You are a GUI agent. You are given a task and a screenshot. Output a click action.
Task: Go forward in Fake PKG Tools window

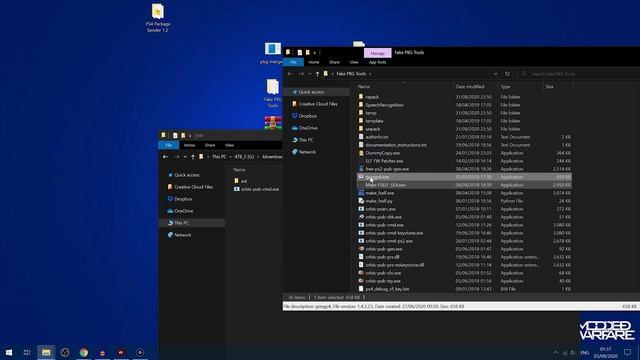coord(301,74)
